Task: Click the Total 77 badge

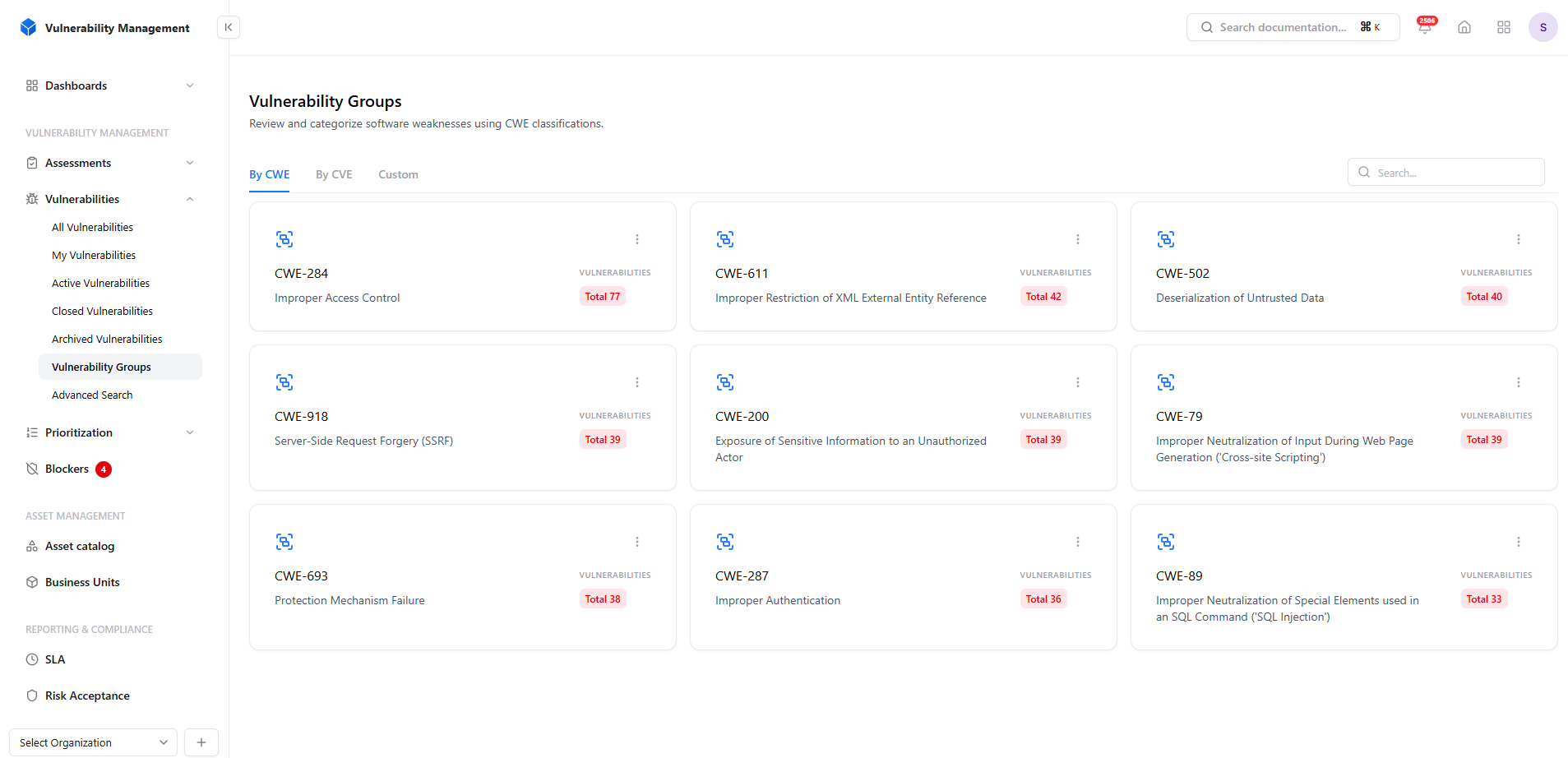Action: (x=603, y=297)
